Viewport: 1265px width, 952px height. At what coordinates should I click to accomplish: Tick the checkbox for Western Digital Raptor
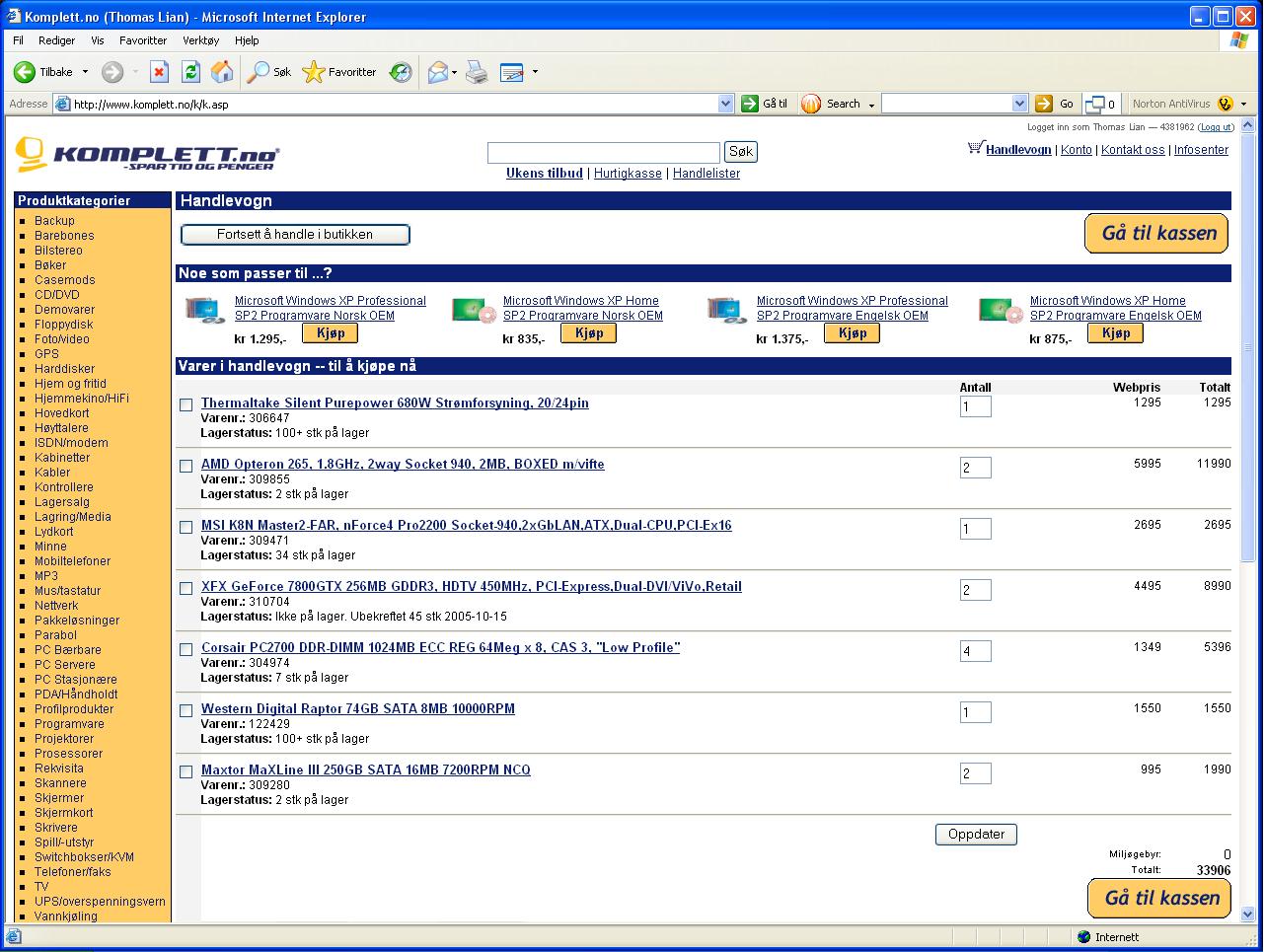click(186, 710)
